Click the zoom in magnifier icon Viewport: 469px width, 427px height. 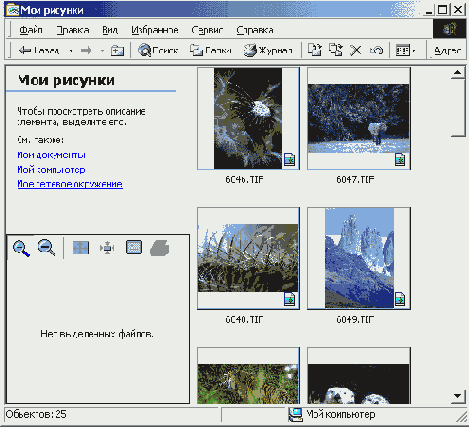pyautogui.click(x=21, y=248)
